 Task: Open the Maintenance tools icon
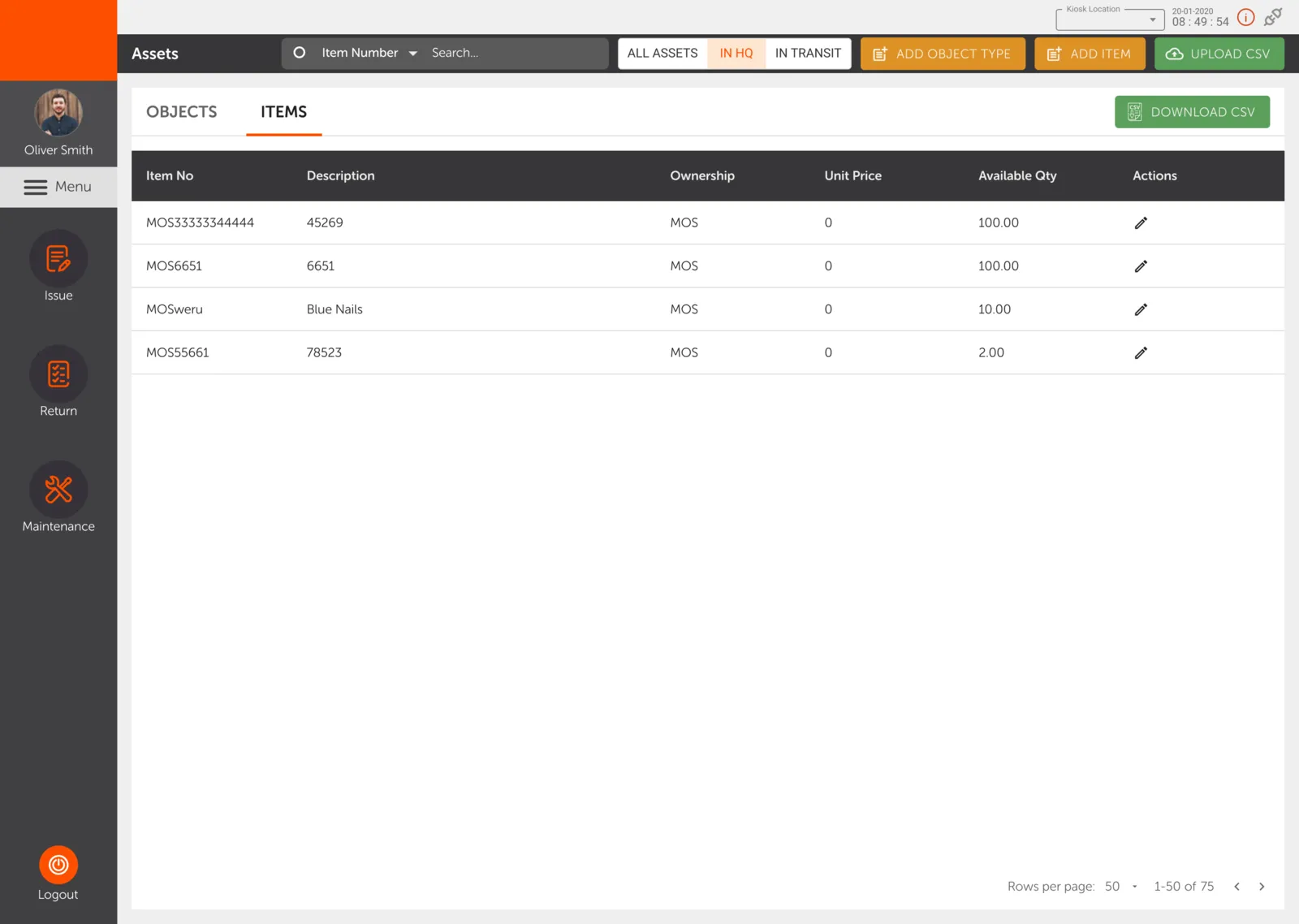pos(58,490)
